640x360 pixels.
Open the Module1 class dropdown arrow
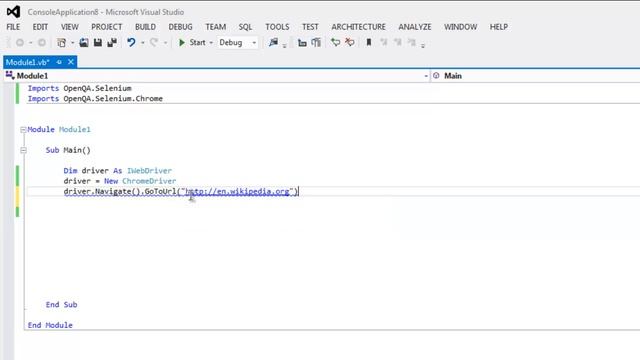click(426, 76)
